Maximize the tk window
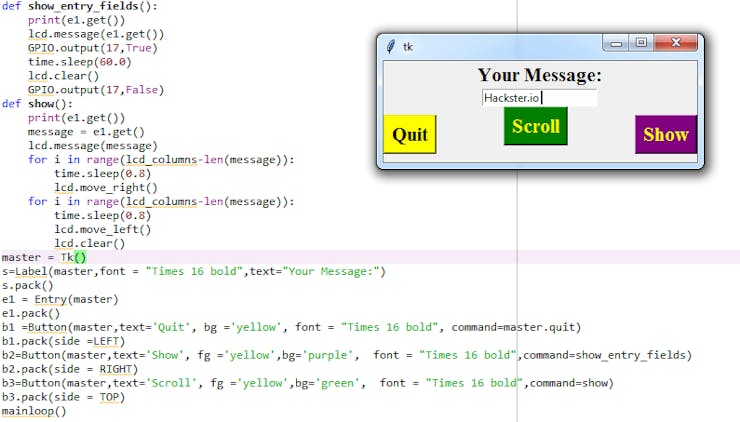Screen dimensions: 740x422 coord(641,43)
